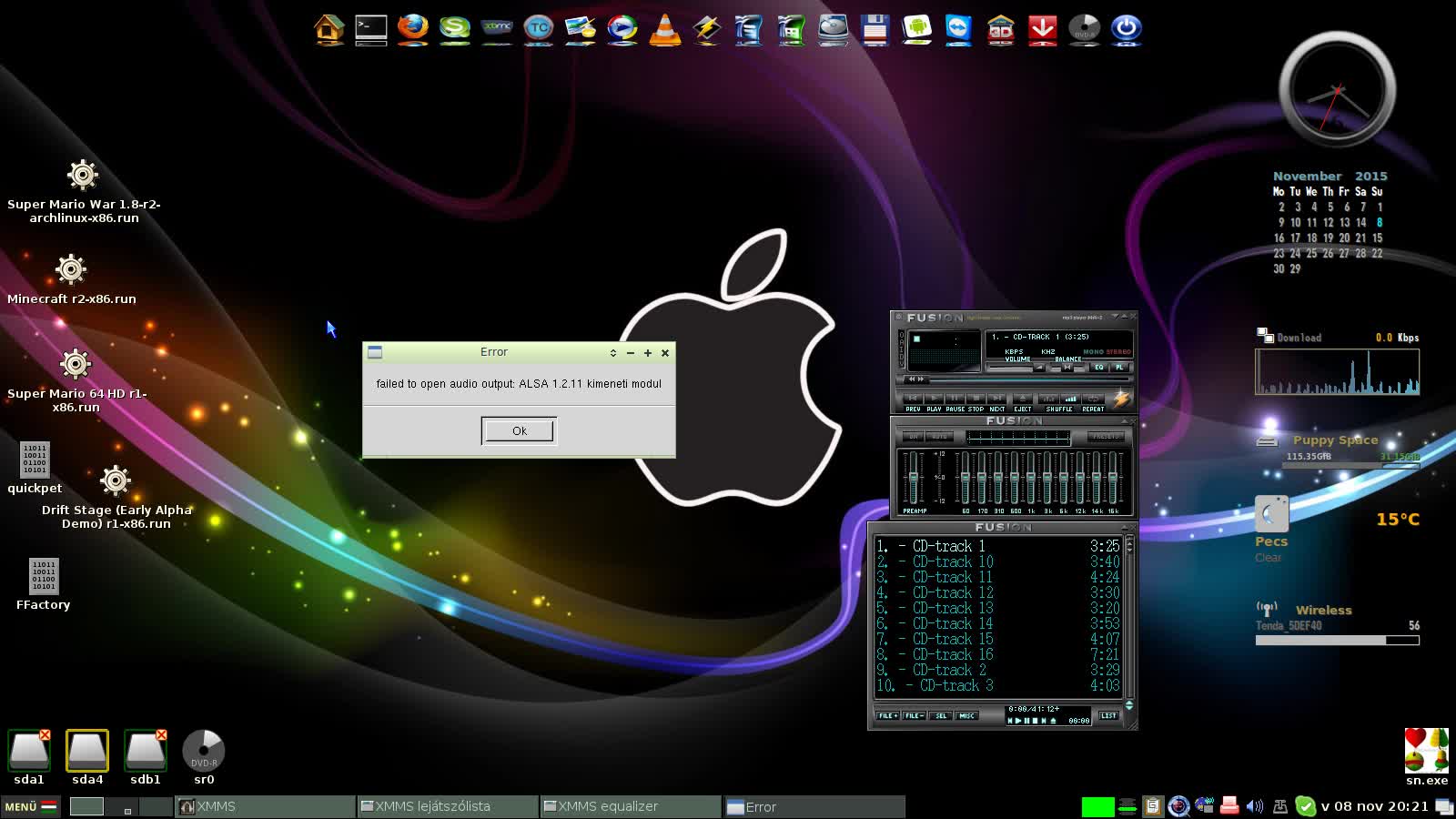Image resolution: width=1456 pixels, height=819 pixels.
Task: Open the hard drive icon in top dock
Action: [x=834, y=28]
